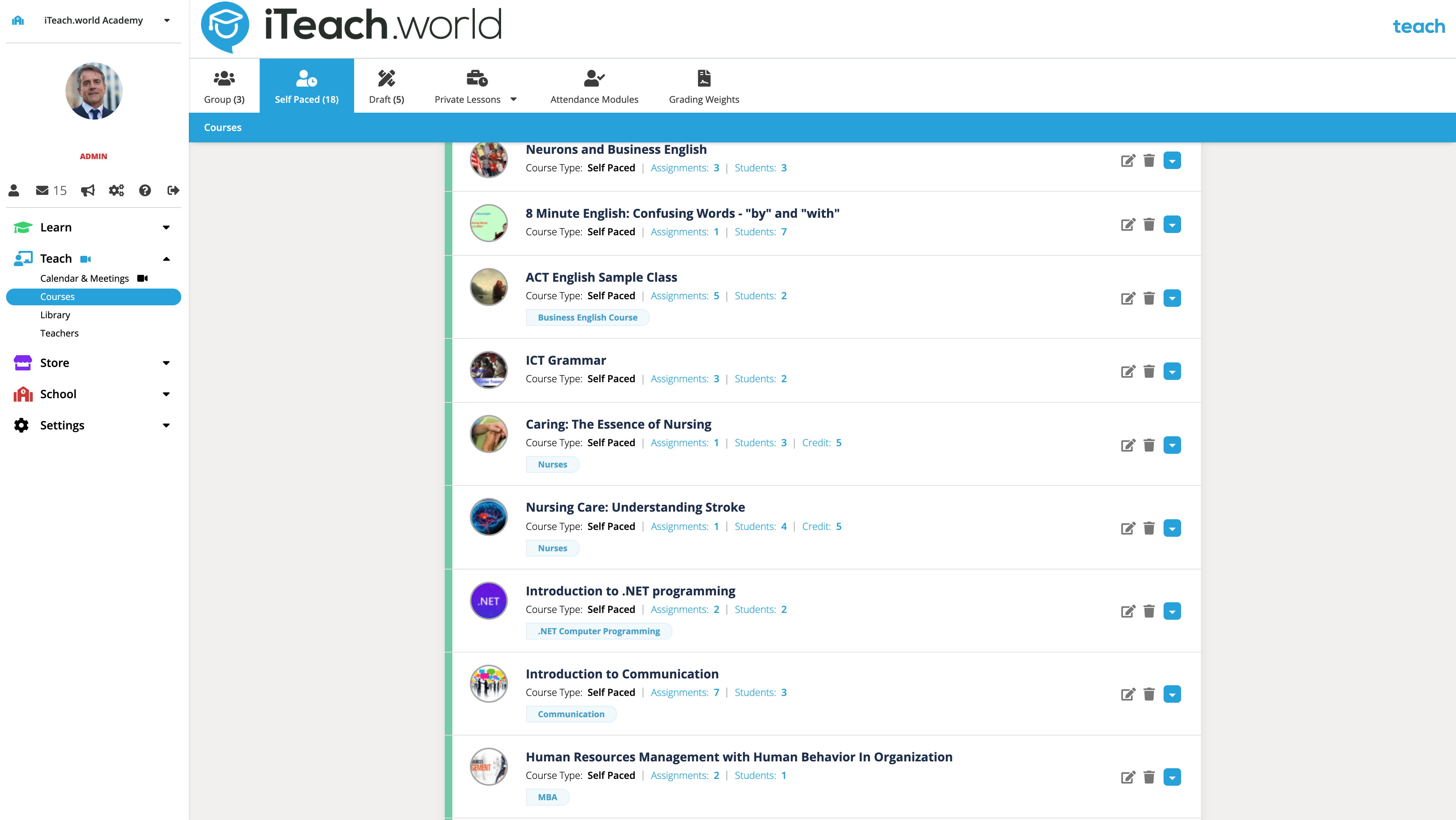Switch to the Draft (5) tab
The image size is (1456, 820).
tap(386, 87)
